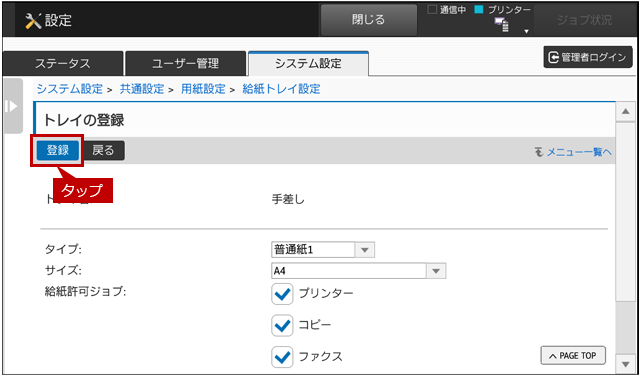Click the 給紙許可ジョブ label
The image size is (640, 376).
pyautogui.click(x=85, y=292)
